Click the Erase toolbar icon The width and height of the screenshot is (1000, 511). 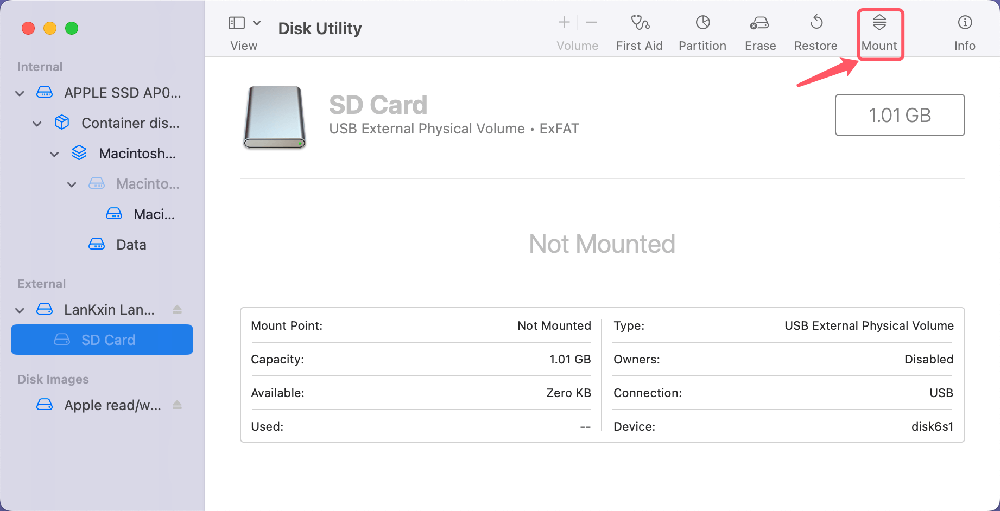[760, 24]
